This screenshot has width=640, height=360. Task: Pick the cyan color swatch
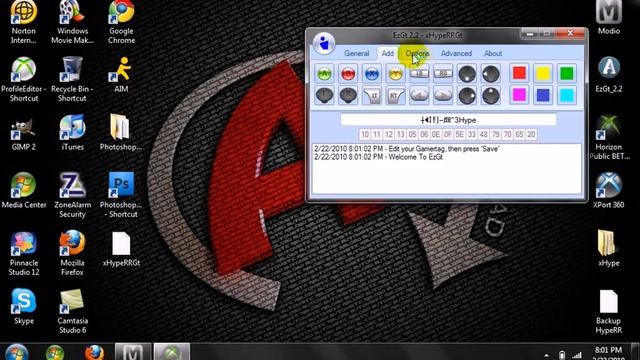(567, 95)
